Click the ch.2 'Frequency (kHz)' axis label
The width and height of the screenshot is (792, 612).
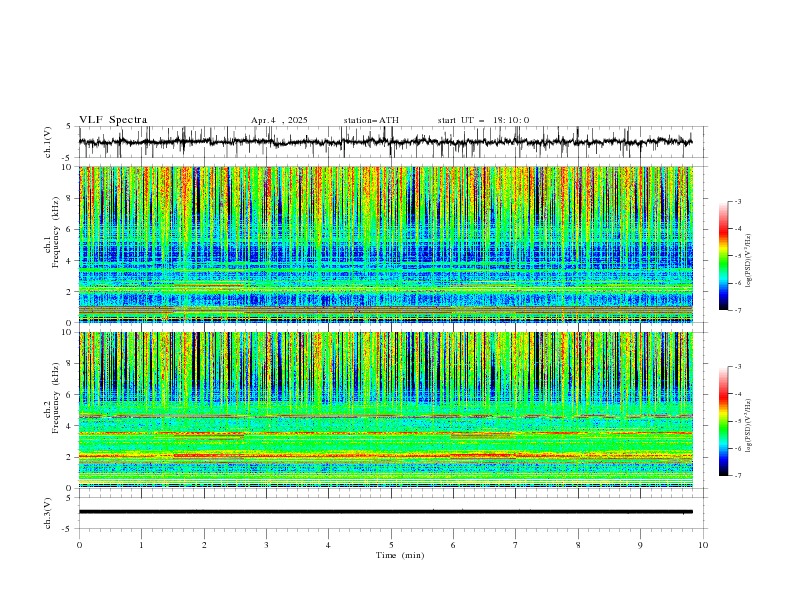(55, 398)
